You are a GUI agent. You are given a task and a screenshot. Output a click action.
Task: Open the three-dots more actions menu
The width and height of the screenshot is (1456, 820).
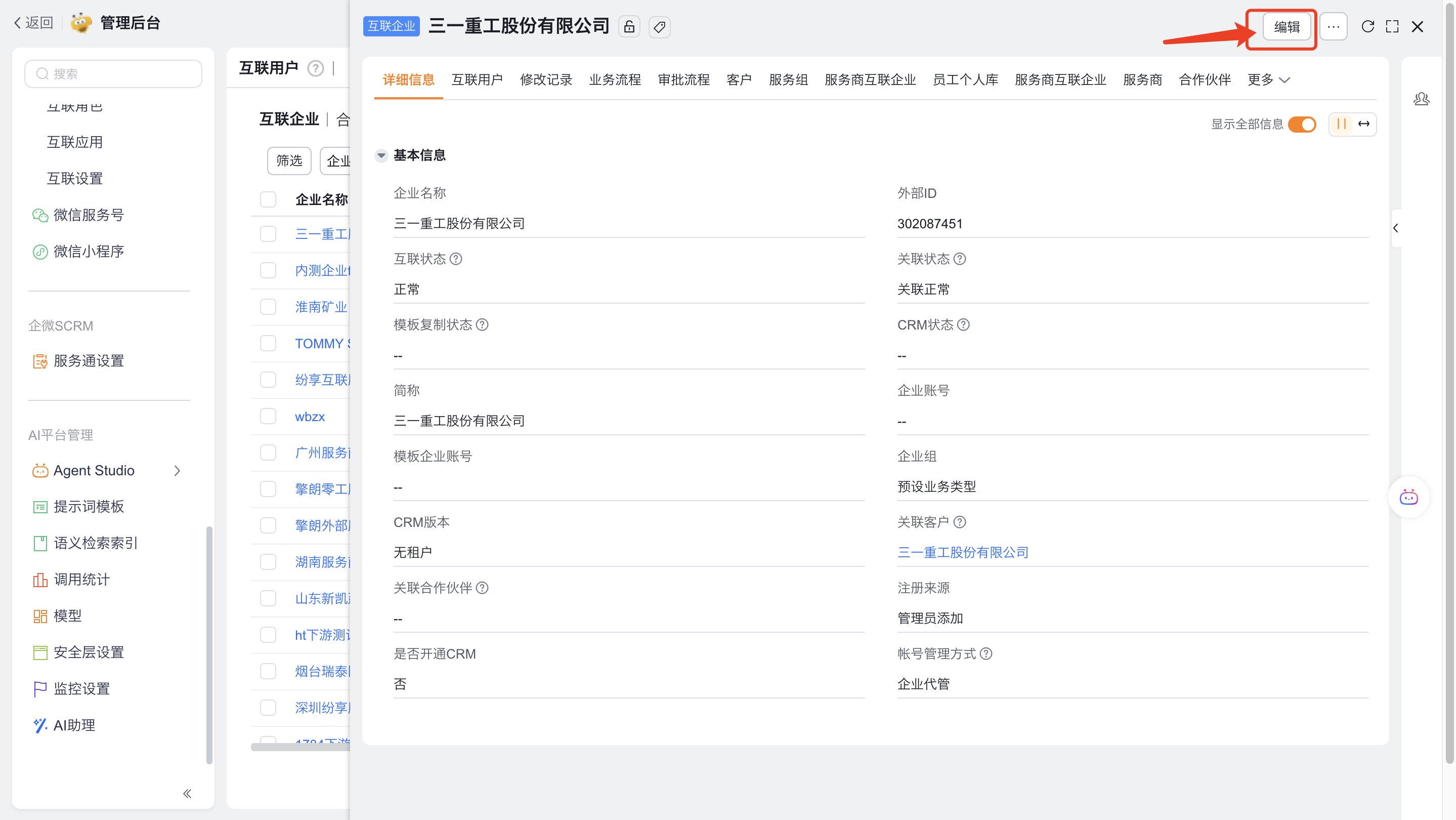coord(1334,27)
